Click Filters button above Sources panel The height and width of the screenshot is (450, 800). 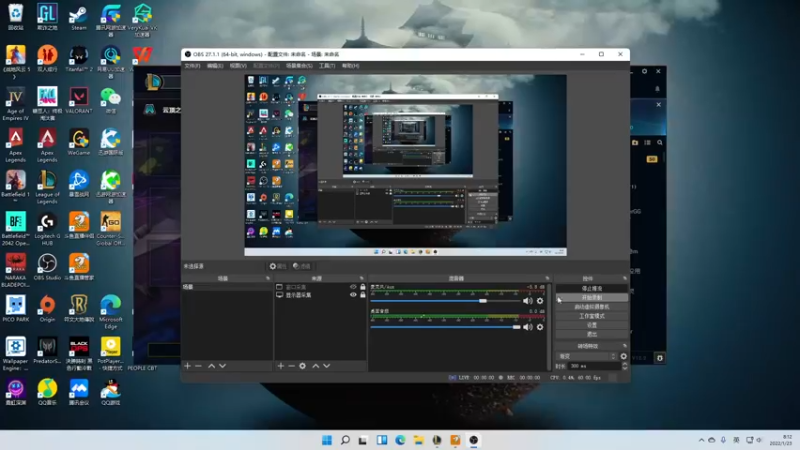click(302, 266)
